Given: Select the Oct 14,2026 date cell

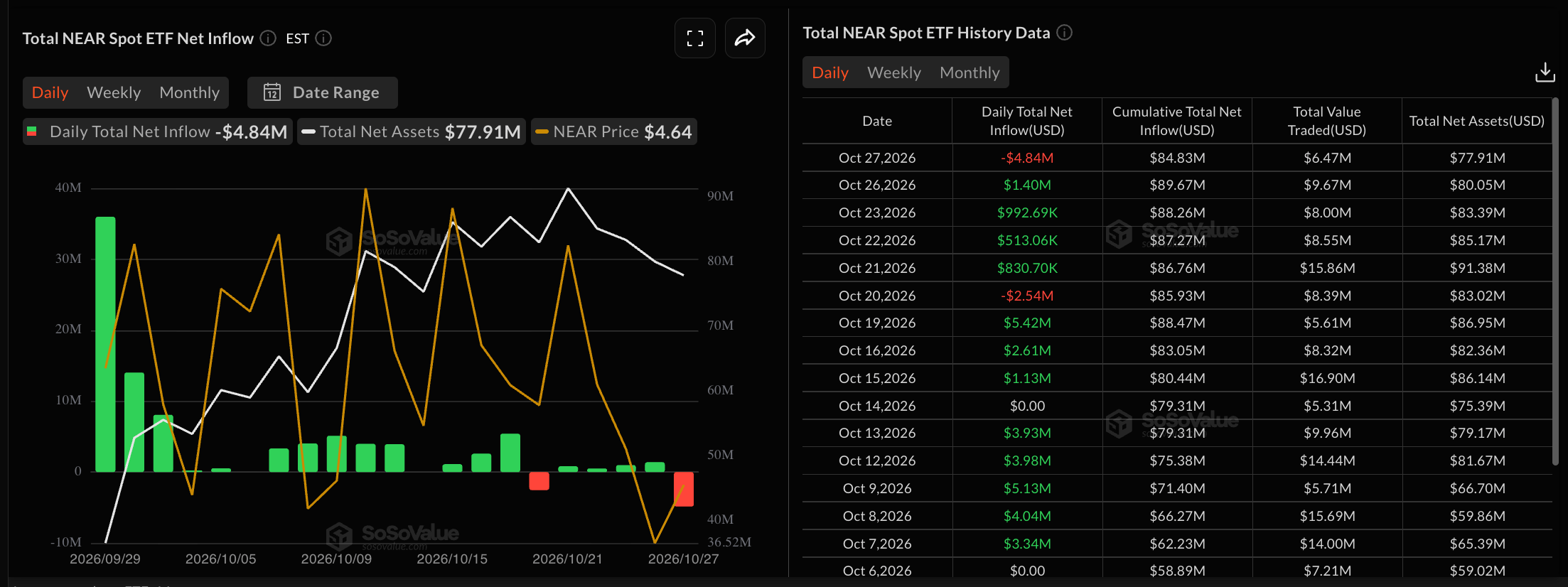Looking at the screenshot, I should pyautogui.click(x=877, y=406).
